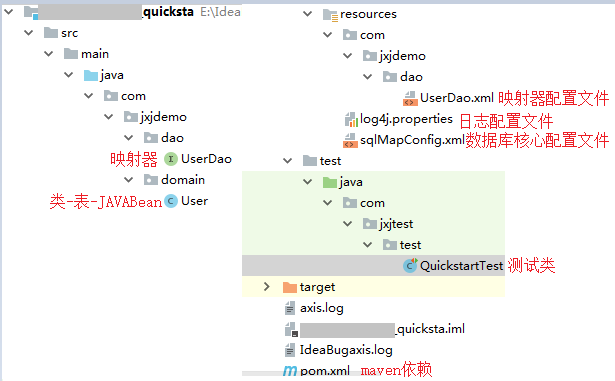Select the quicksta project root label
Image resolution: width=615 pixels, height=381 pixels.
[168, 12]
